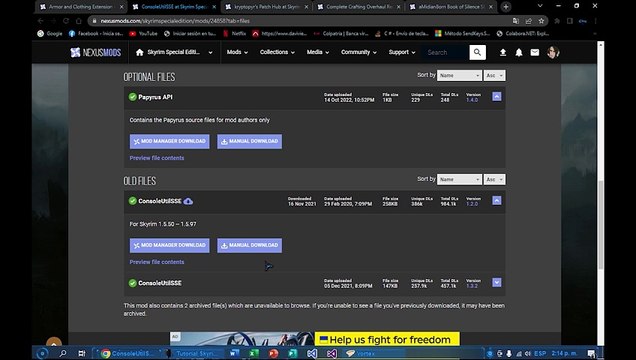This screenshot has width=636, height=360.
Task: Switch to Chrome ConsoleUtilSSE taskbar window
Action: 127,354
